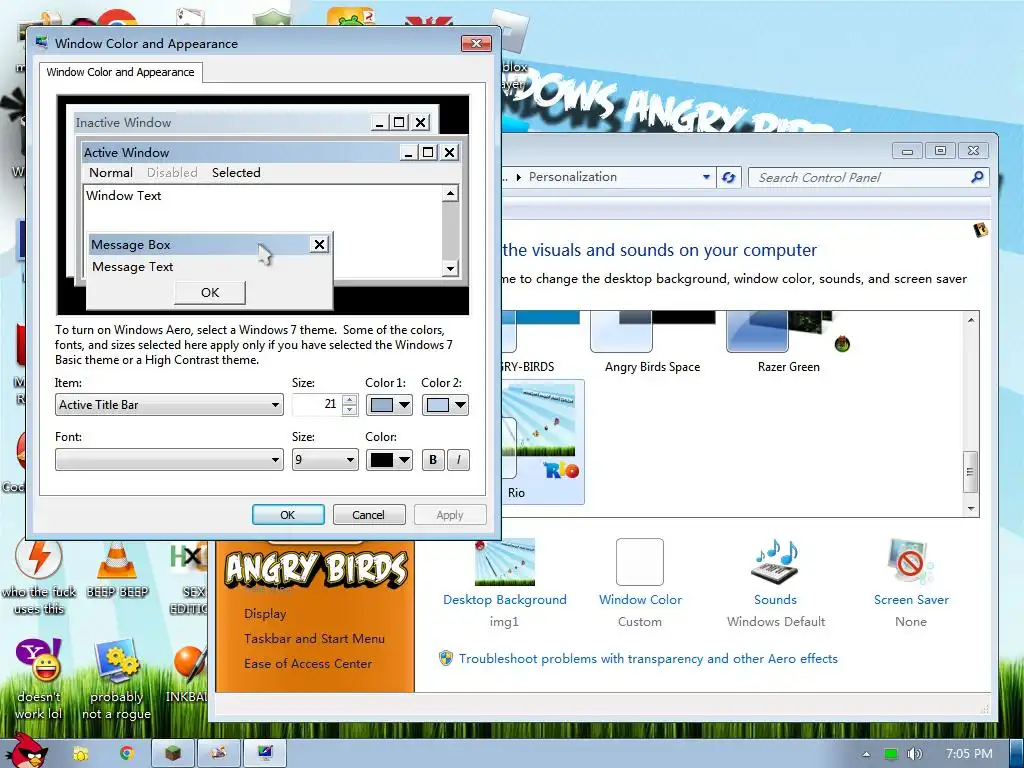Click the Window Color swatch icon
Screen dimensions: 1024x768
pyautogui.click(x=640, y=562)
